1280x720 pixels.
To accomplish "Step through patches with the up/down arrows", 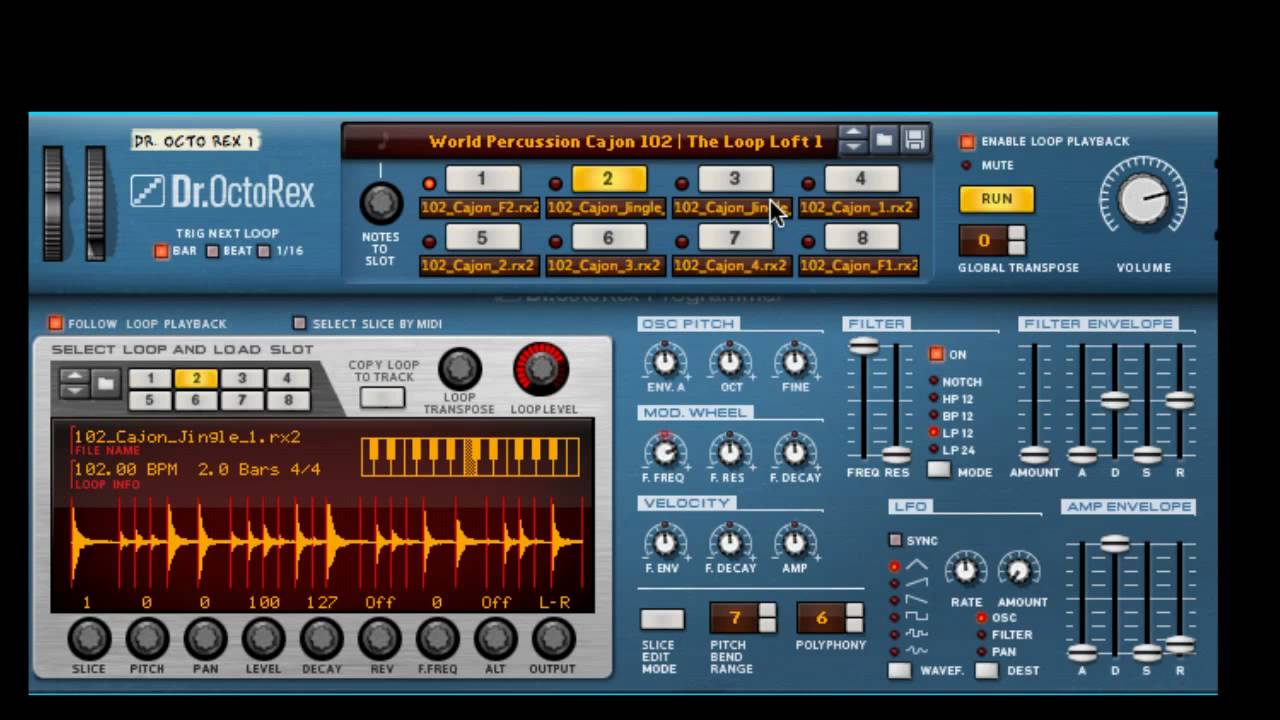I will [x=853, y=141].
